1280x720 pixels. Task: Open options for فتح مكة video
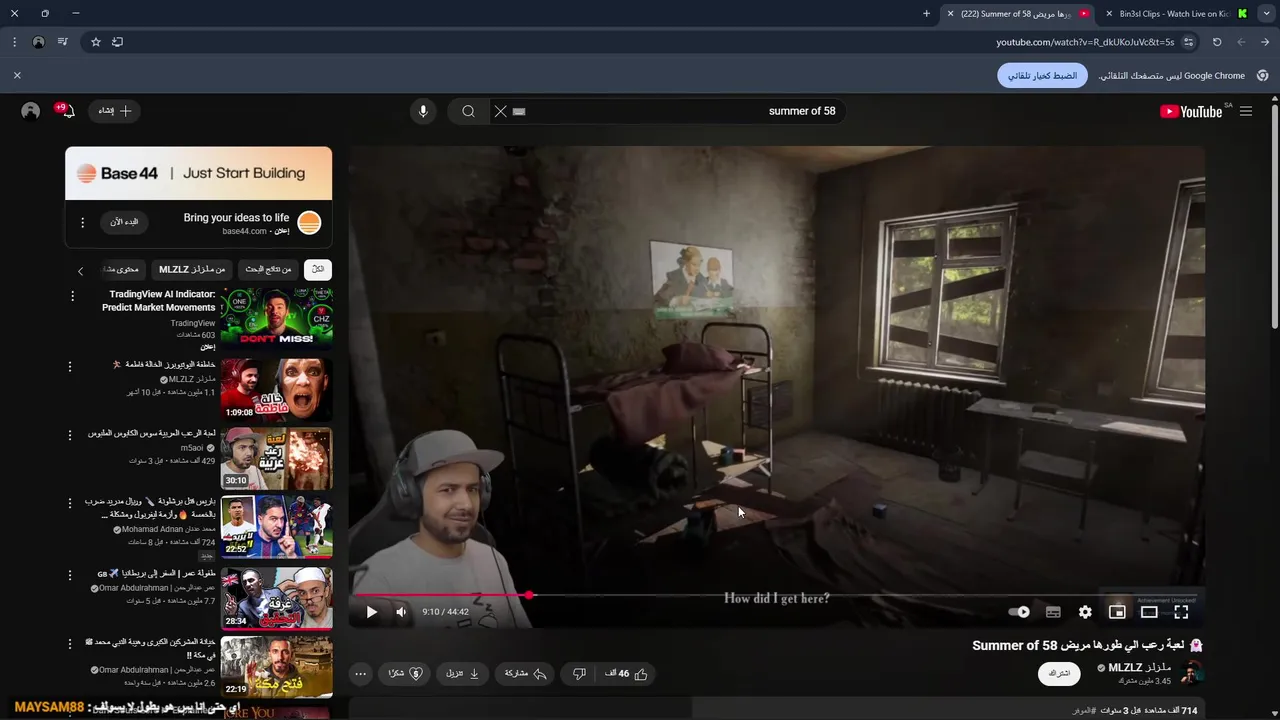[x=70, y=643]
